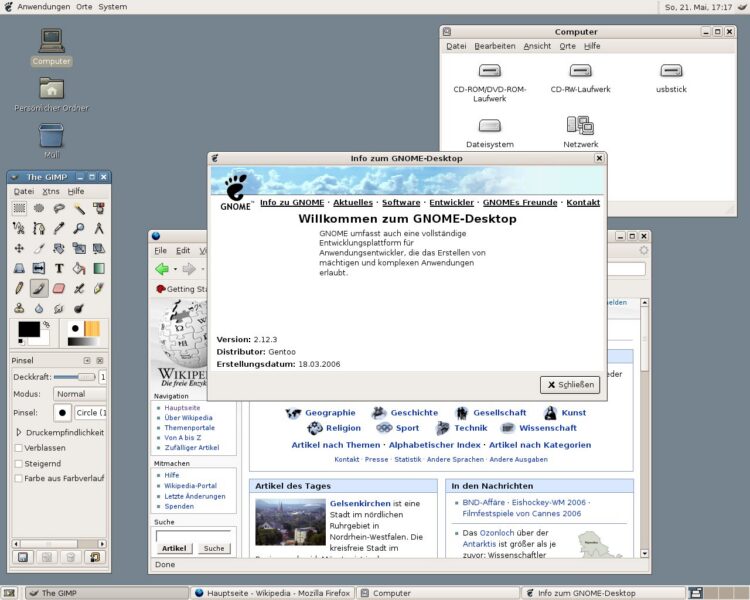Open the Firefox Edit menu
Viewport: 750px width, 600px height.
pyautogui.click(x=183, y=250)
